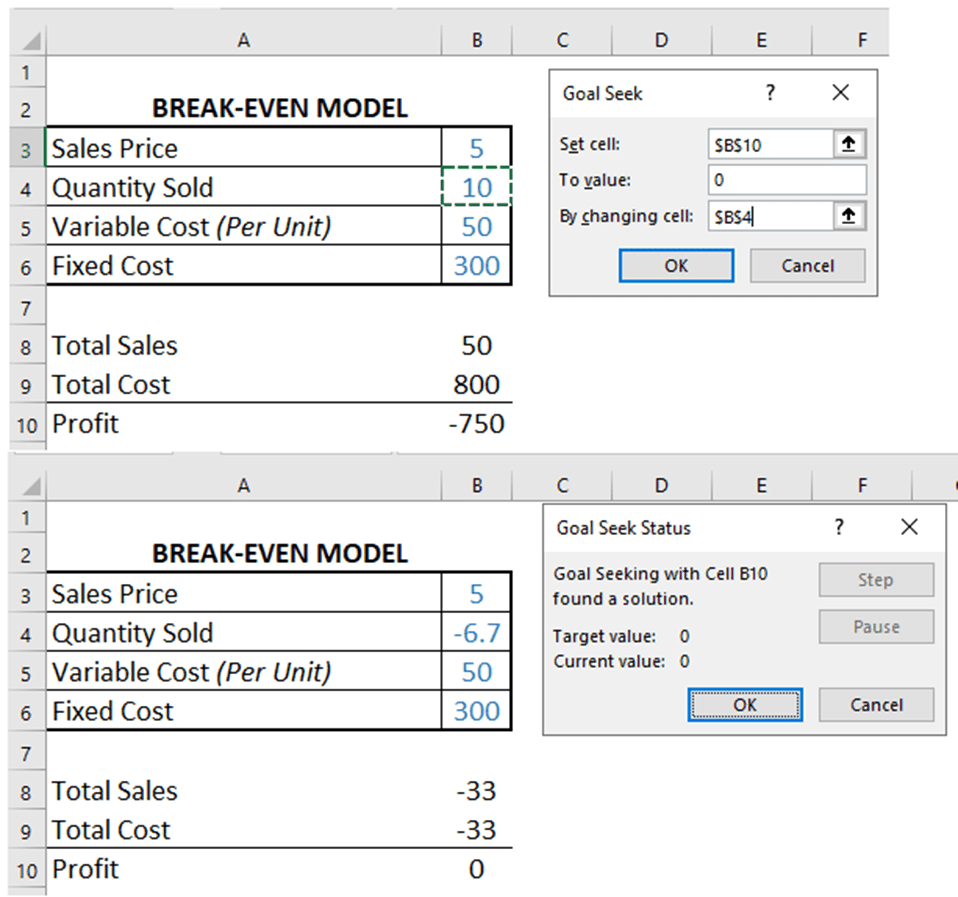Click help question mark in Goal Seek Status dialog
Screen dimensions: 958x897
click(x=839, y=527)
